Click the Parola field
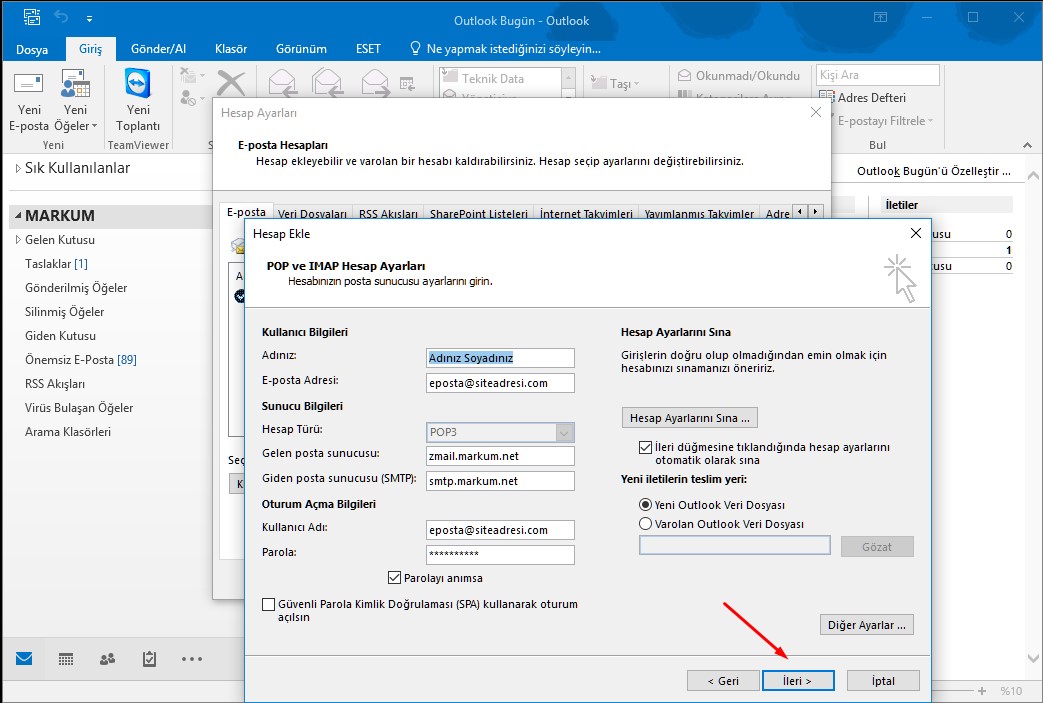 point(500,555)
